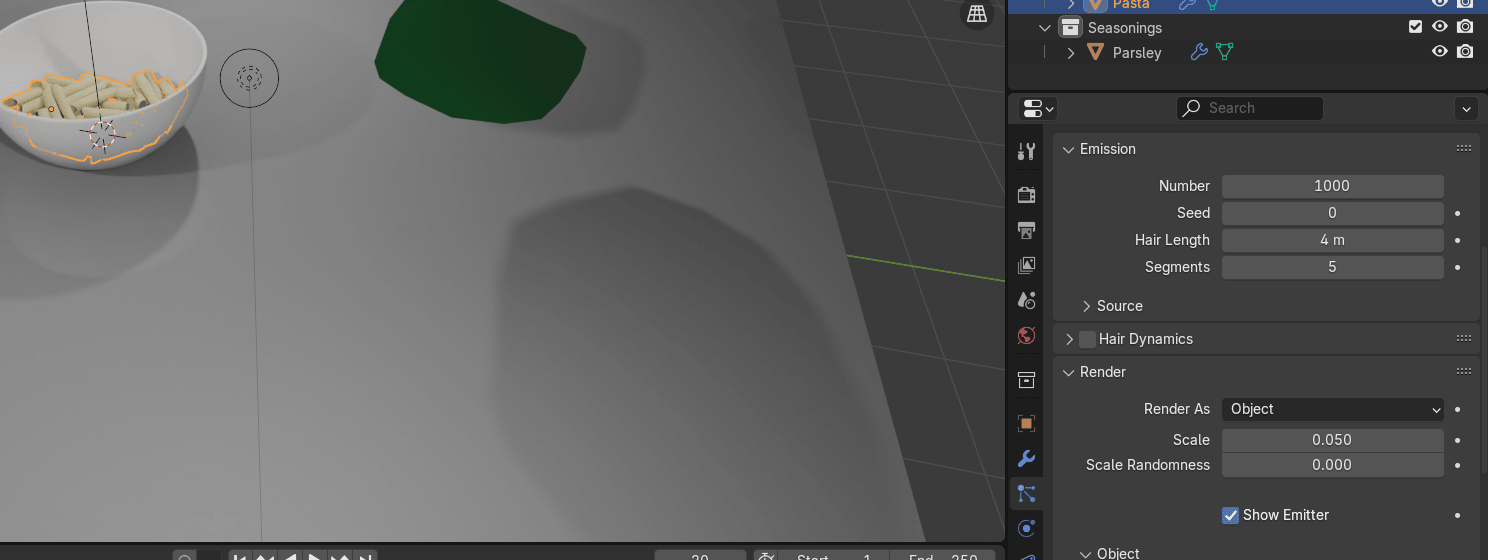1488x560 pixels.
Task: Enable the Hair Dynamics checkbox
Action: (1087, 339)
